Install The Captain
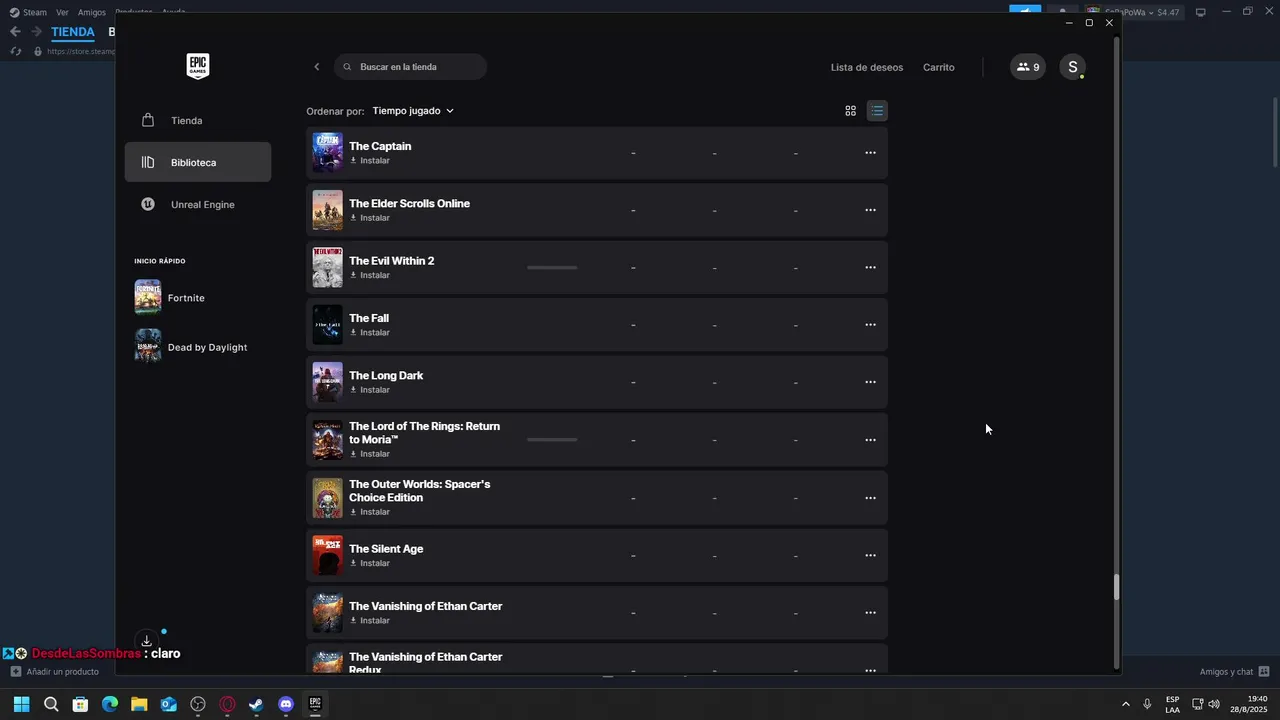Image resolution: width=1280 pixels, height=720 pixels. [x=370, y=161]
